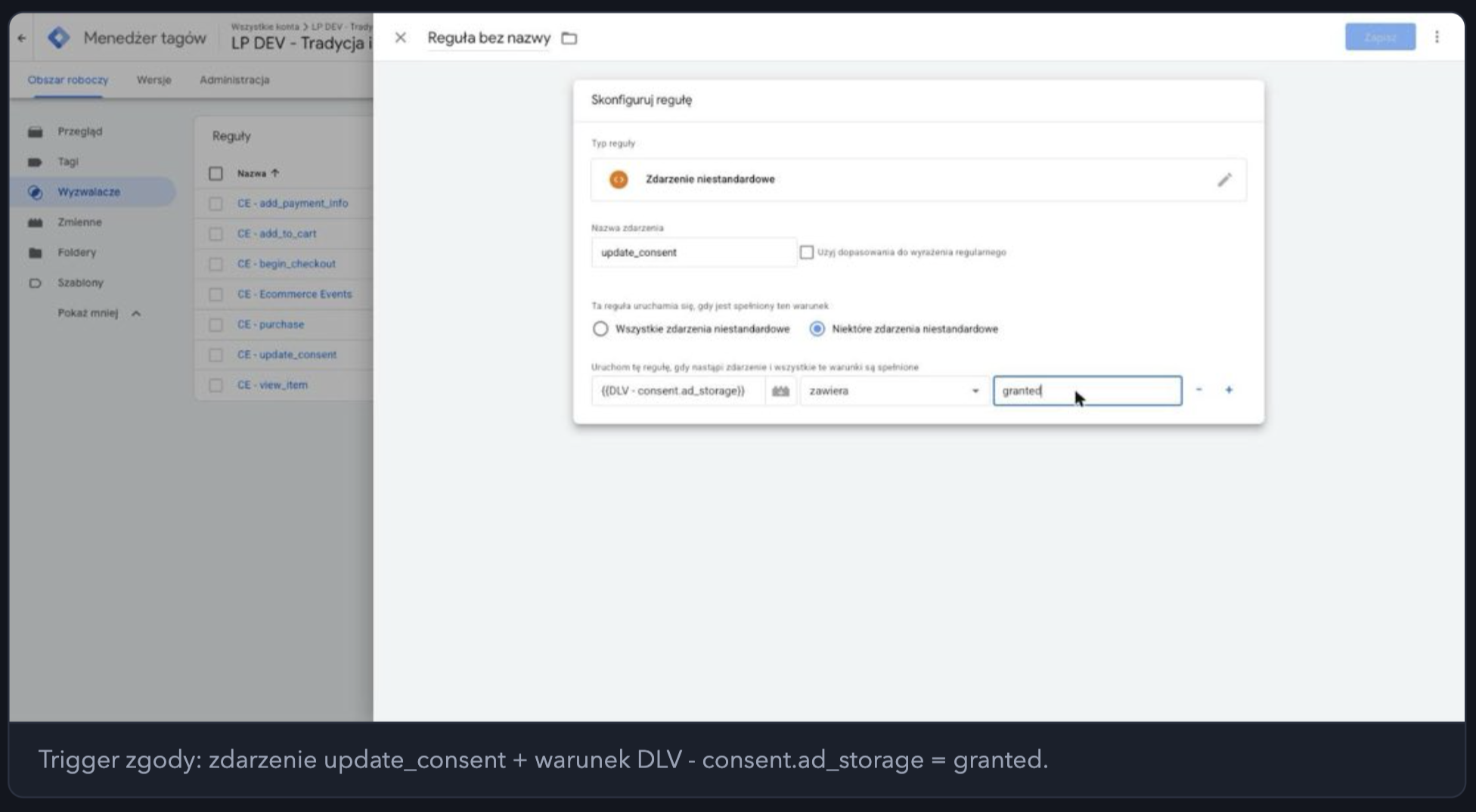
Task: Open the CE - add_payment_info trigger
Action: click(293, 203)
